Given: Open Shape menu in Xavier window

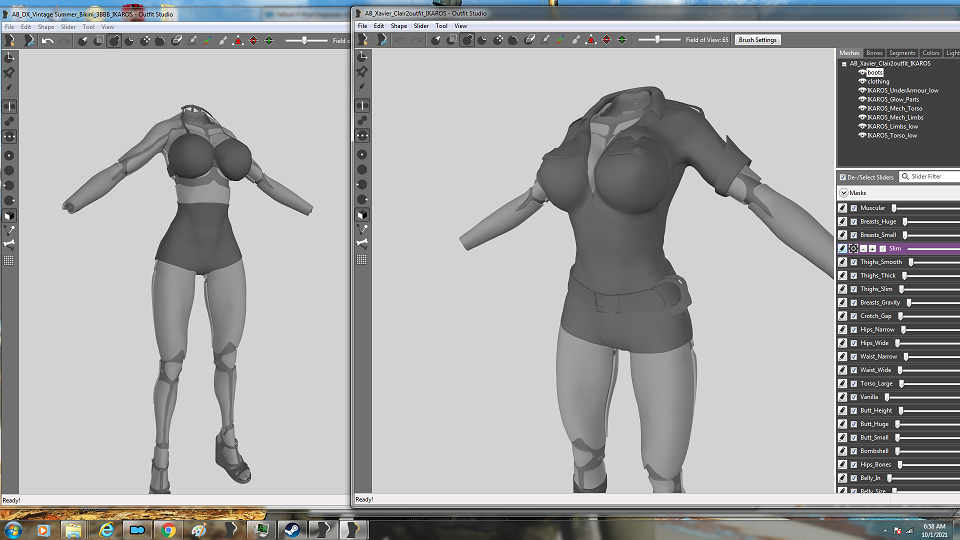Looking at the screenshot, I should click(x=399, y=26).
